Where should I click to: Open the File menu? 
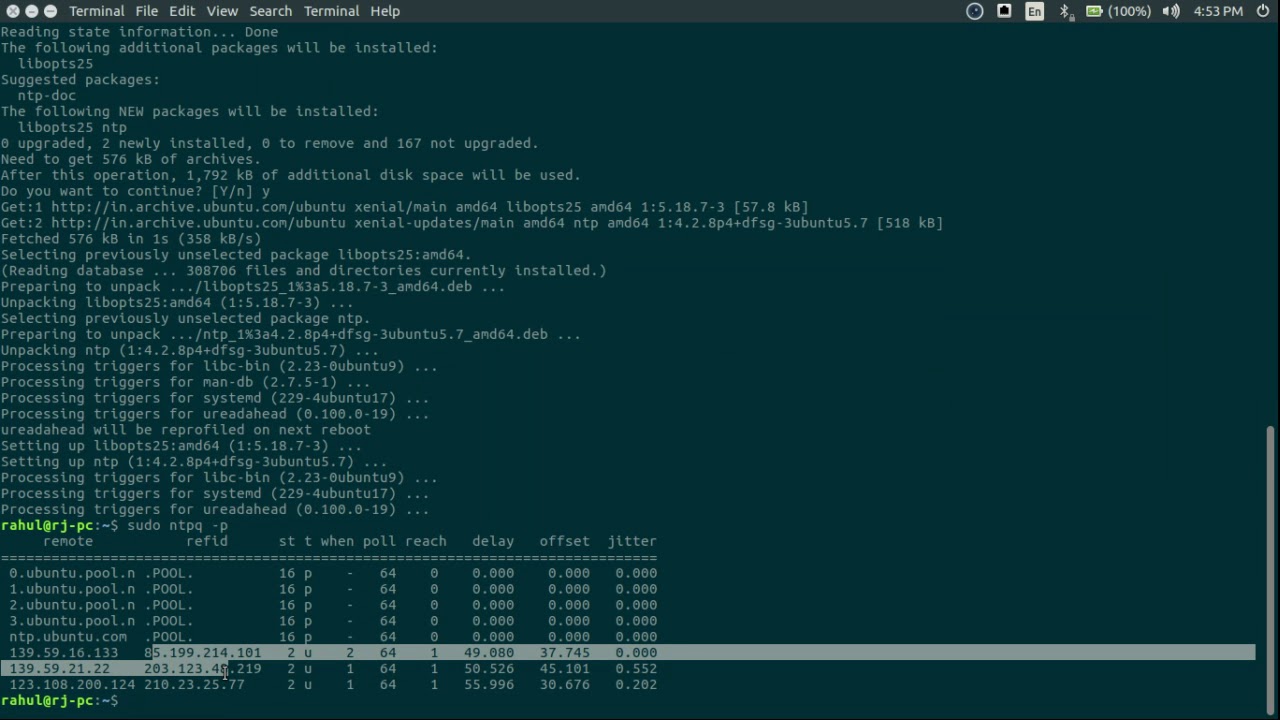click(147, 11)
